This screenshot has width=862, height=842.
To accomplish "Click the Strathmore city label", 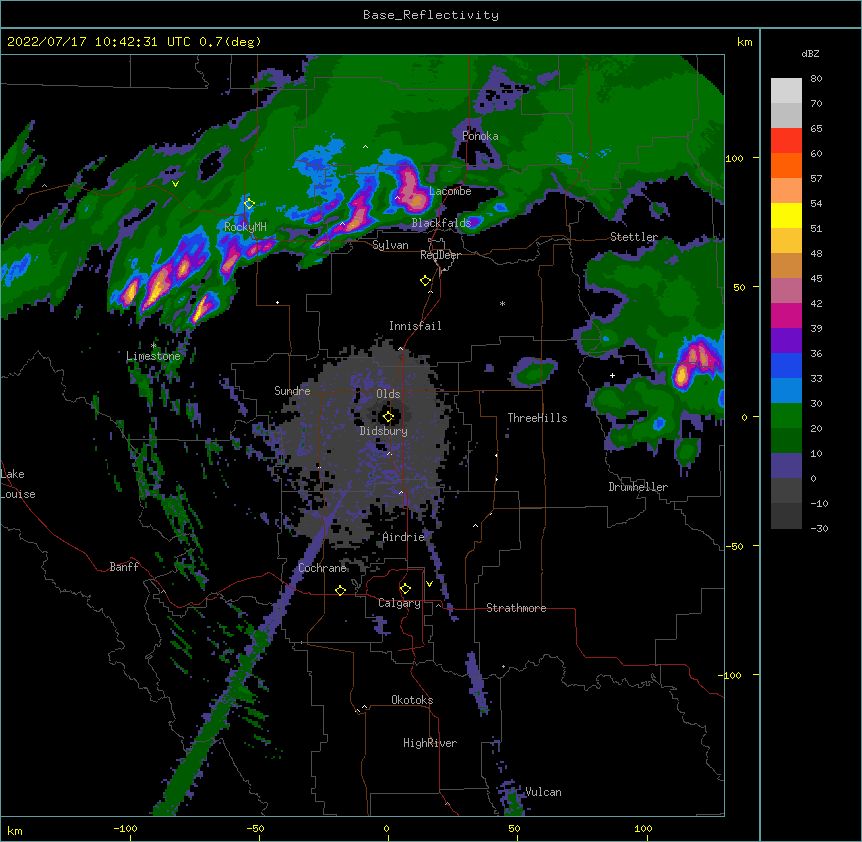I will [x=516, y=608].
